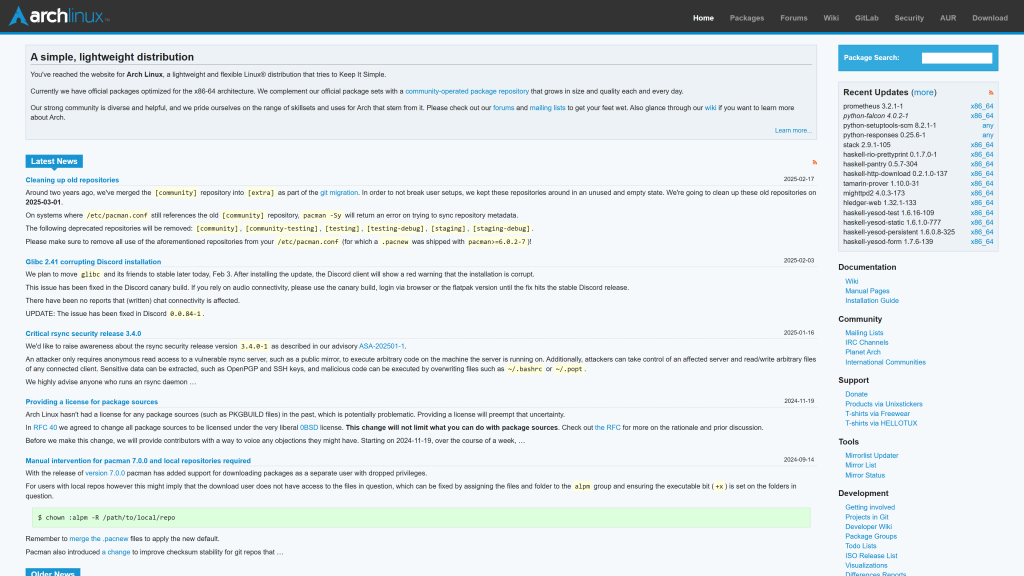Open Providing a license for package sources

pyautogui.click(x=91, y=402)
